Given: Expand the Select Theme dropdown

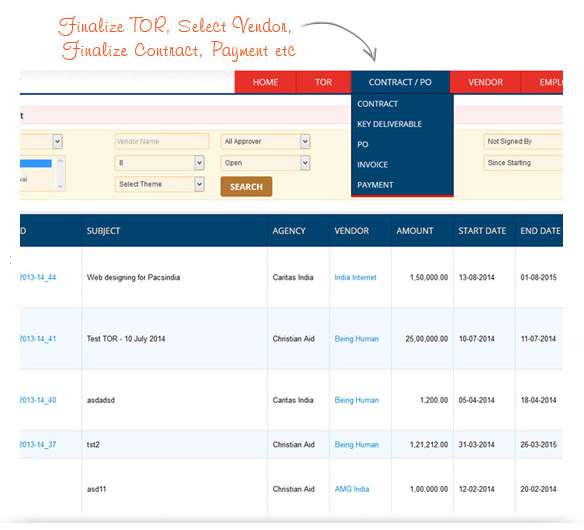Looking at the screenshot, I should tap(159, 184).
